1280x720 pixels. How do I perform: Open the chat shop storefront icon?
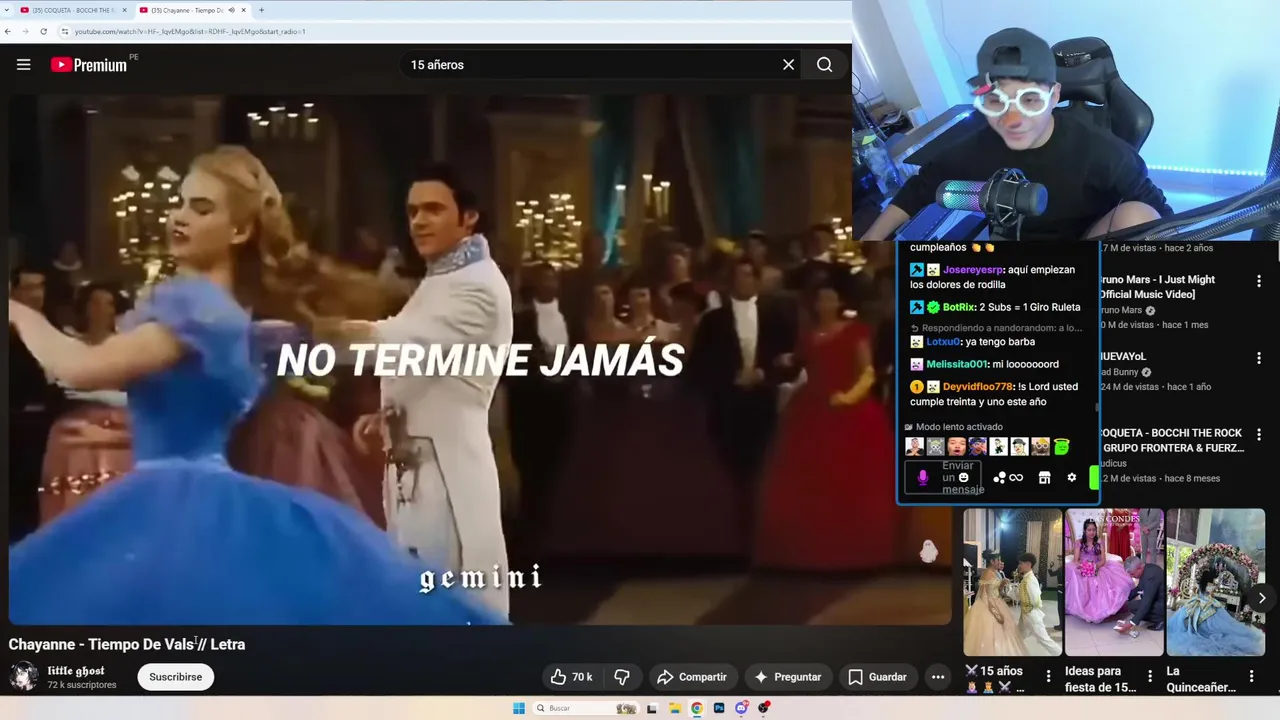click(1044, 478)
